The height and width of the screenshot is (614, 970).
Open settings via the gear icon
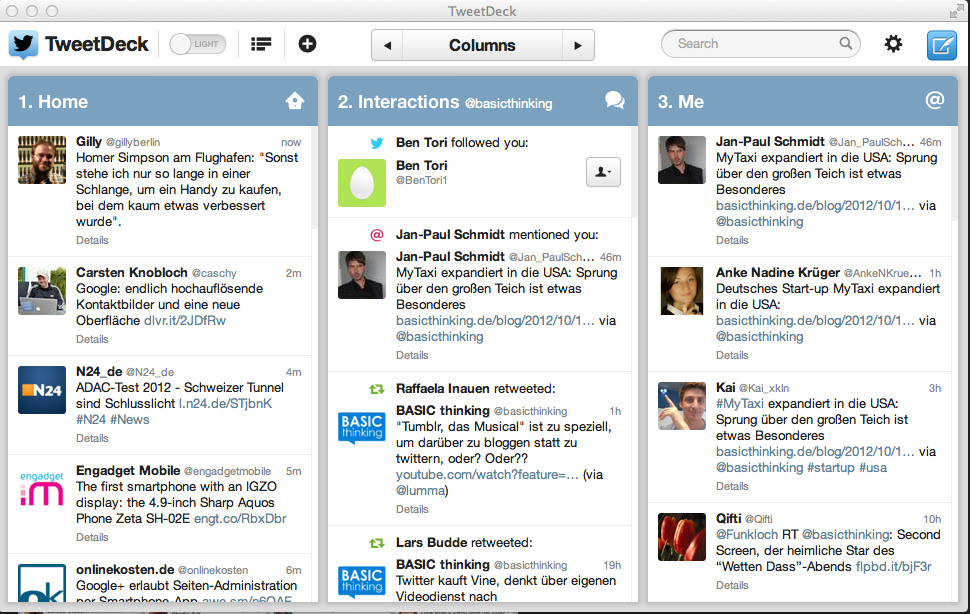[893, 44]
